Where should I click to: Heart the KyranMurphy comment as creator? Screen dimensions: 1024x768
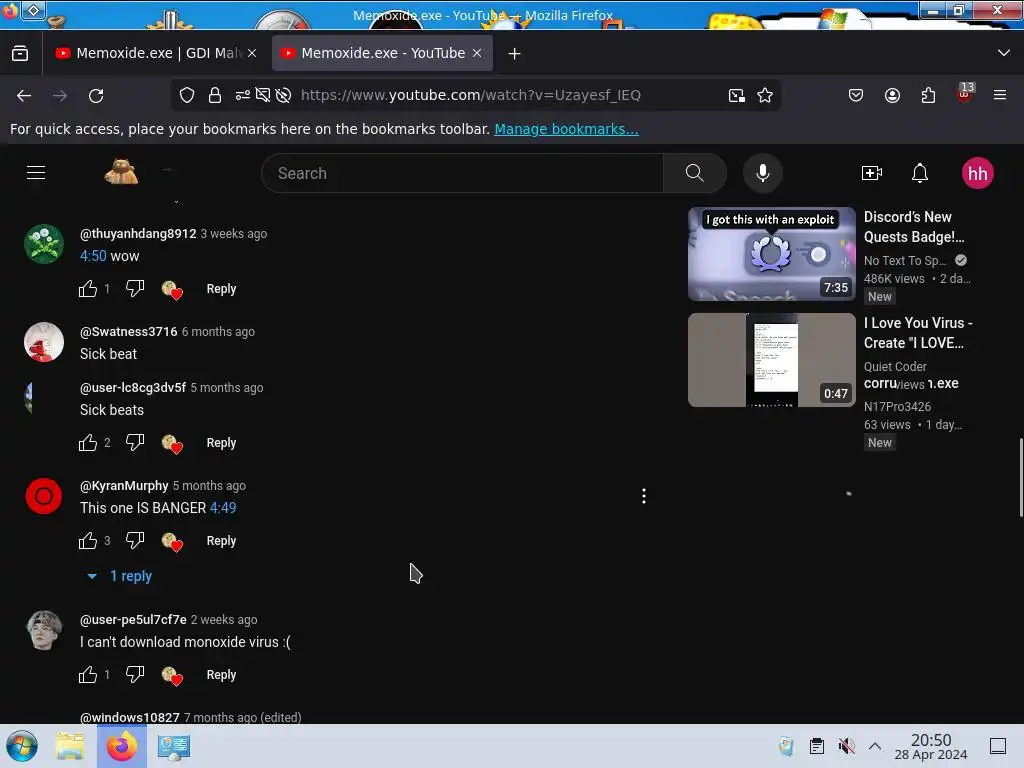coord(172,541)
